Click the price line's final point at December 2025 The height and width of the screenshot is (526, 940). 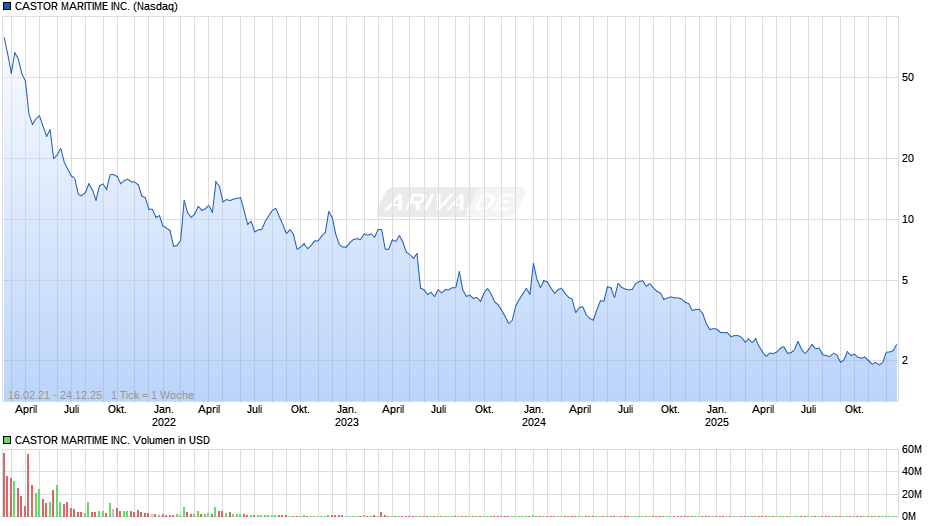pos(896,345)
